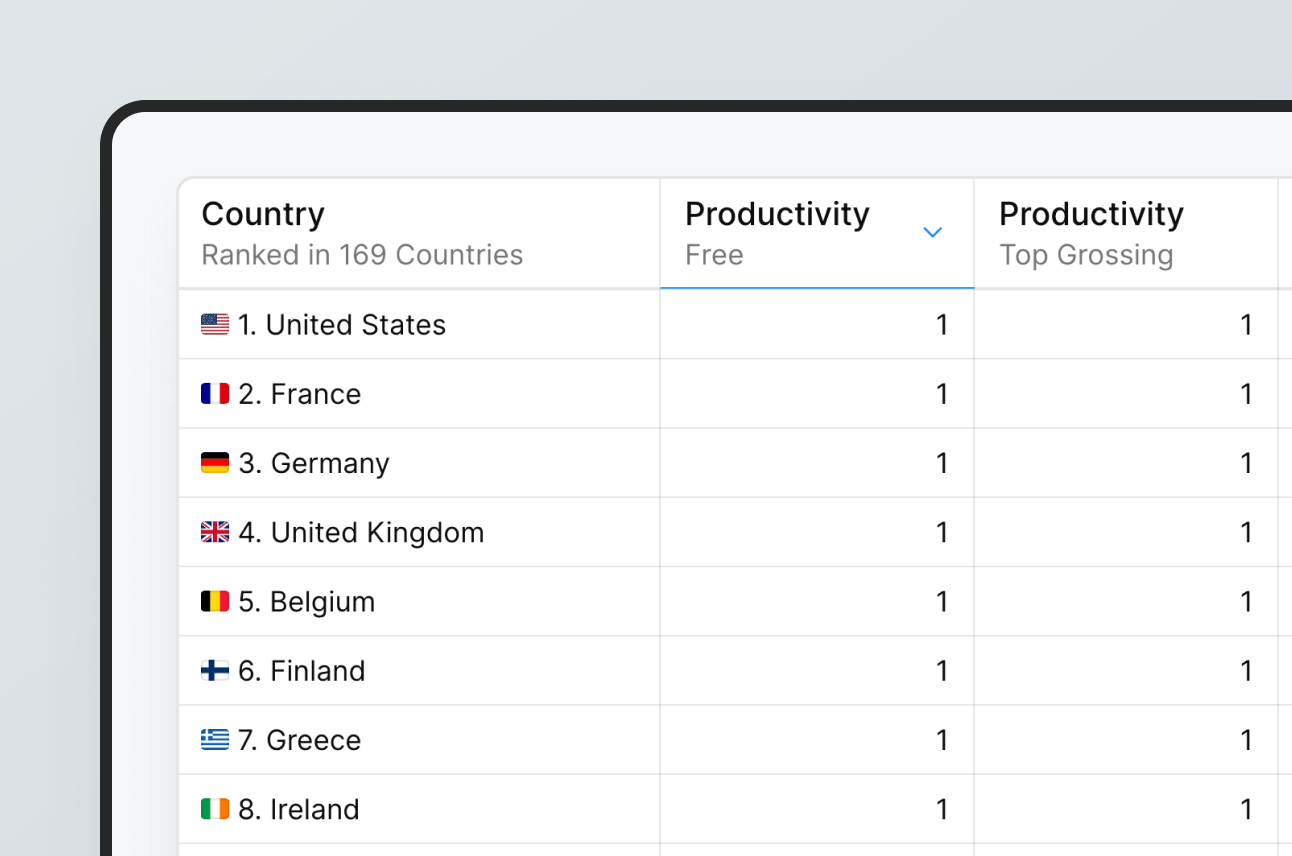Image resolution: width=1292 pixels, height=856 pixels.
Task: Toggle sort arrow in Productivity Free column
Action: 932,233
